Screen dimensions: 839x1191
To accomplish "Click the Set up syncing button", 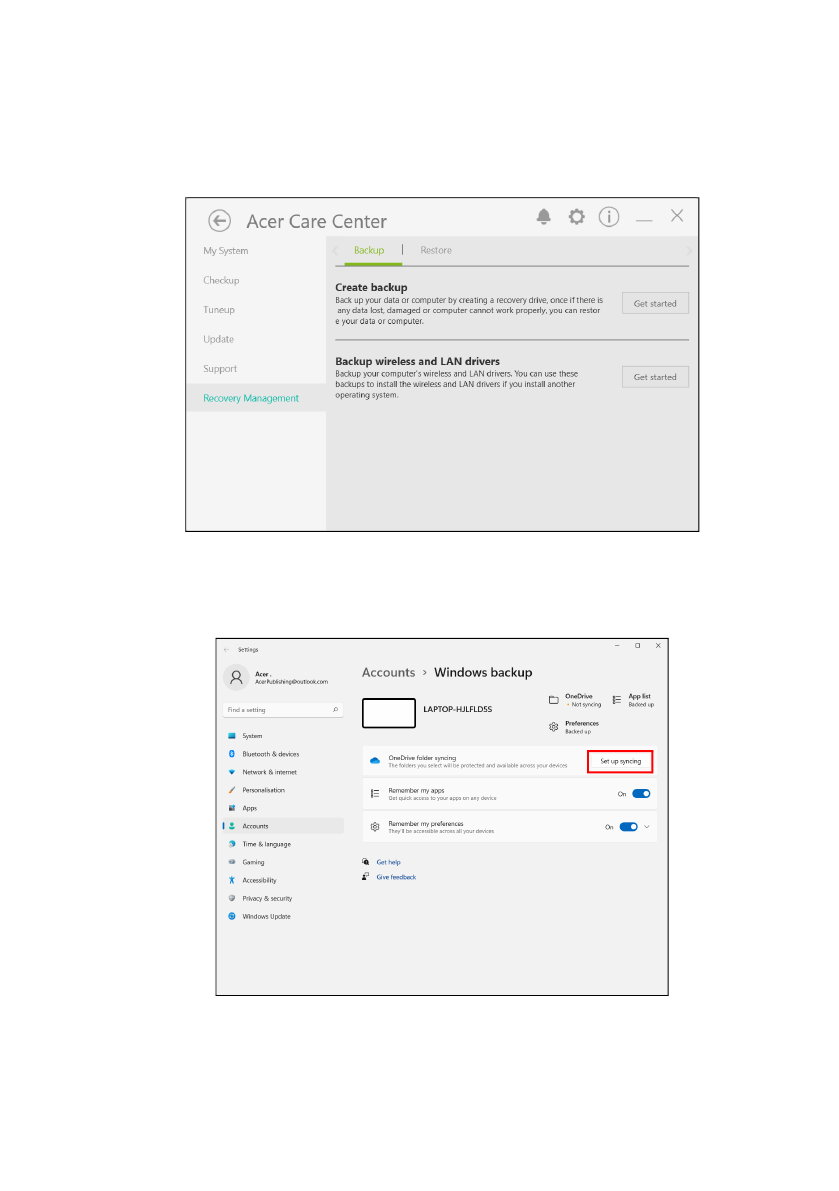I will click(x=620, y=761).
